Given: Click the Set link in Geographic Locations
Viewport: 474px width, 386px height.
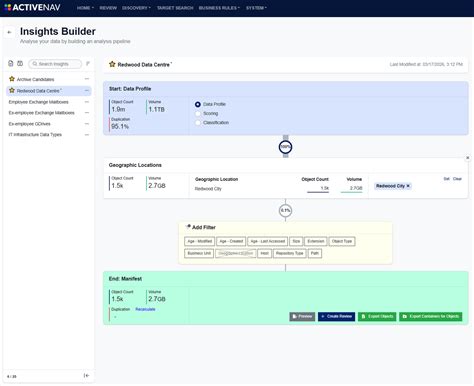Looking at the screenshot, I should (446, 179).
